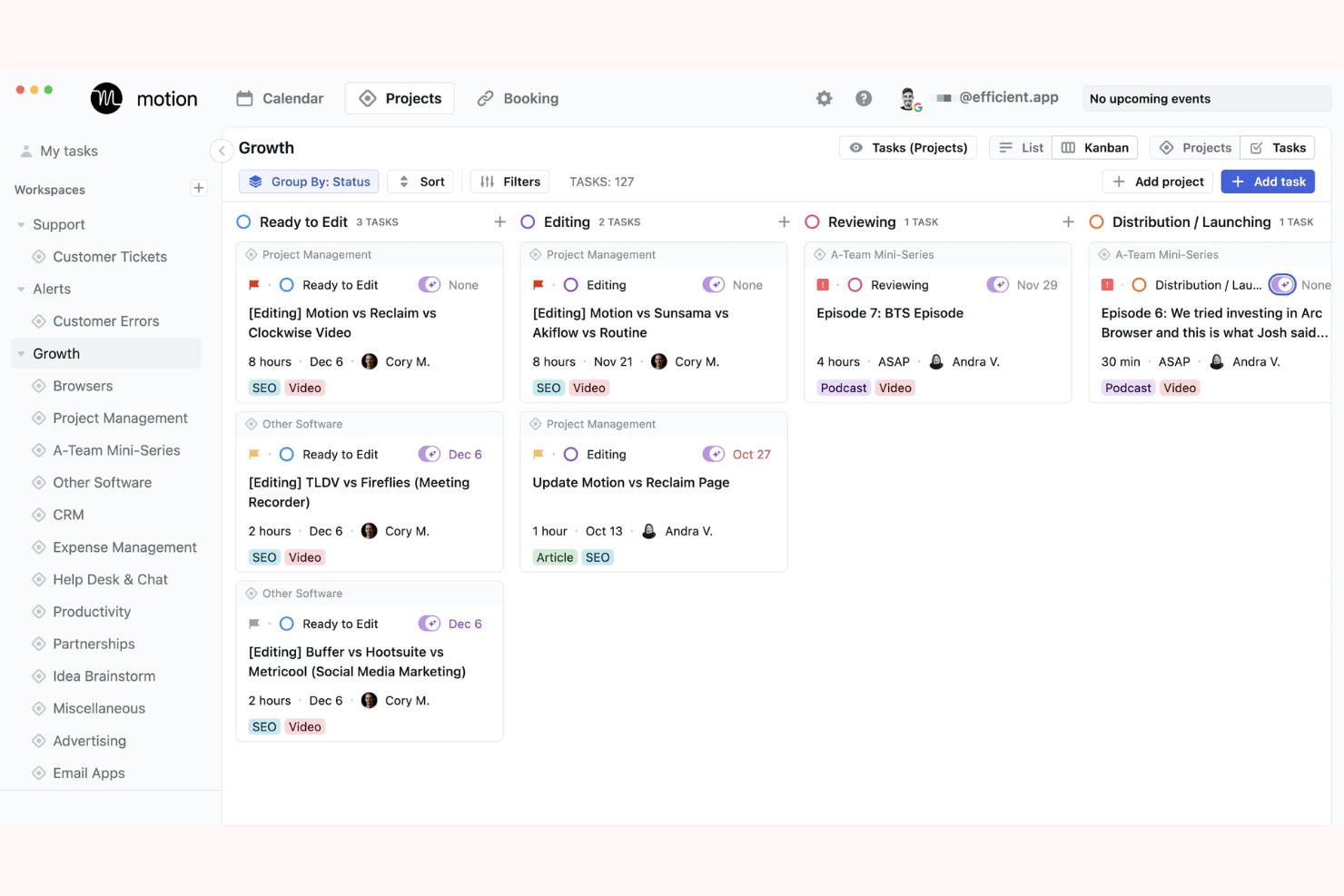This screenshot has width=1344, height=896.
Task: Switch to the Tasks view tab
Action: 1278,148
